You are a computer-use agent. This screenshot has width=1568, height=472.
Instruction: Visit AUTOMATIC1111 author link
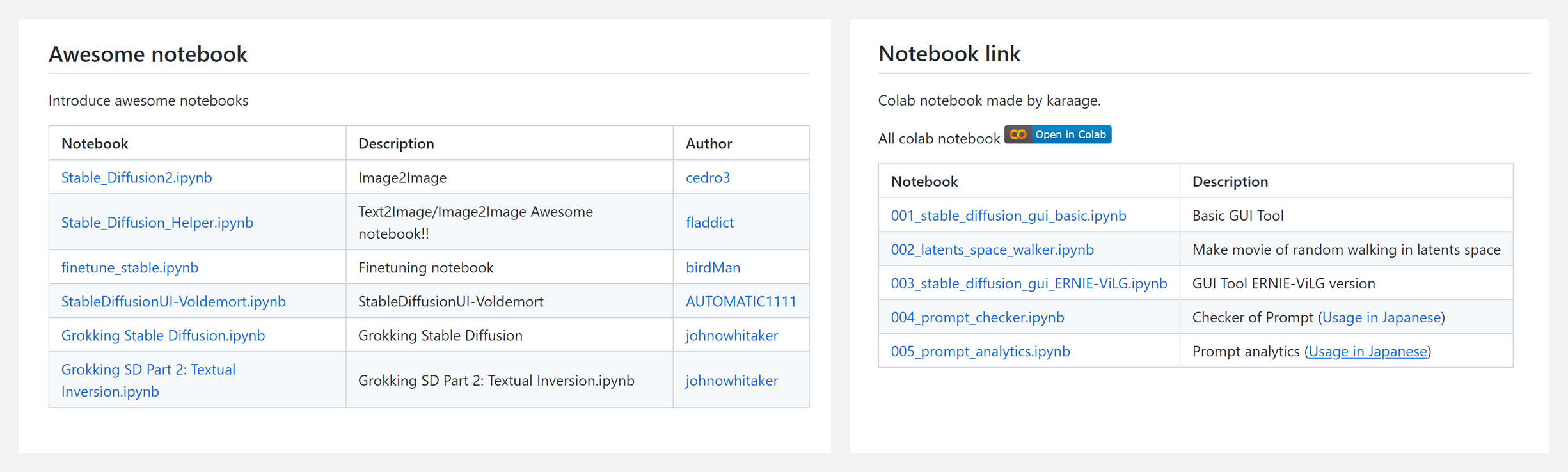[x=741, y=302]
